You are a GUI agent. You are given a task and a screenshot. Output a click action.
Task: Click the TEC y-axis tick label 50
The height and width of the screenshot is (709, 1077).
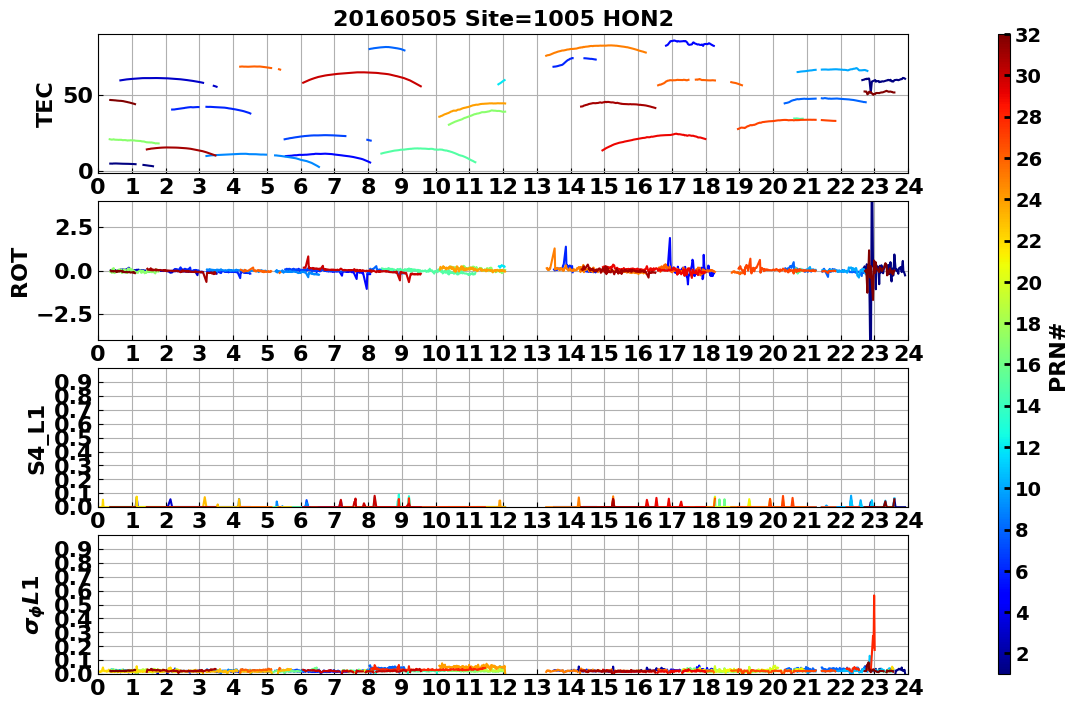(x=78, y=95)
